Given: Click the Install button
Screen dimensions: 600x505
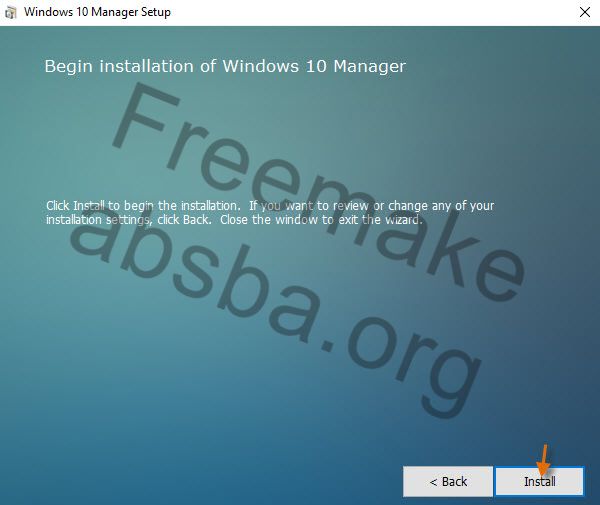Looking at the screenshot, I should pos(540,481).
